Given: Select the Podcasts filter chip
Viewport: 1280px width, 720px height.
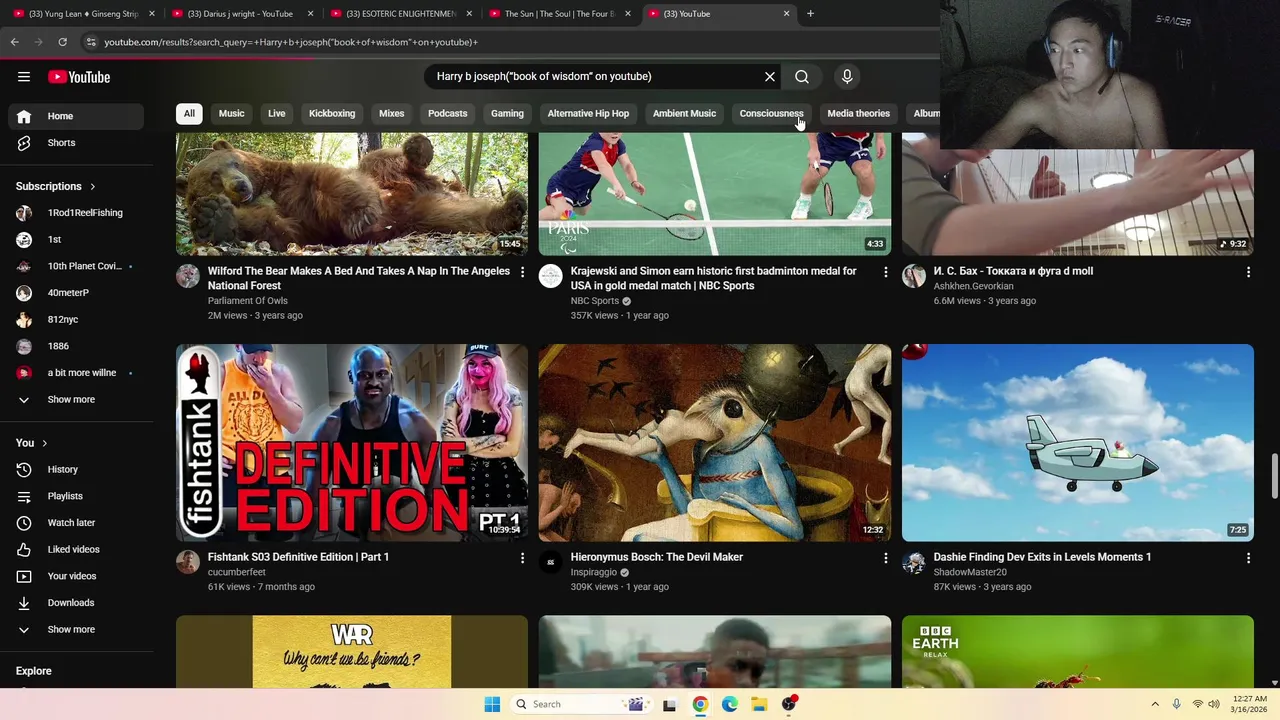Looking at the screenshot, I should pyautogui.click(x=448, y=113).
